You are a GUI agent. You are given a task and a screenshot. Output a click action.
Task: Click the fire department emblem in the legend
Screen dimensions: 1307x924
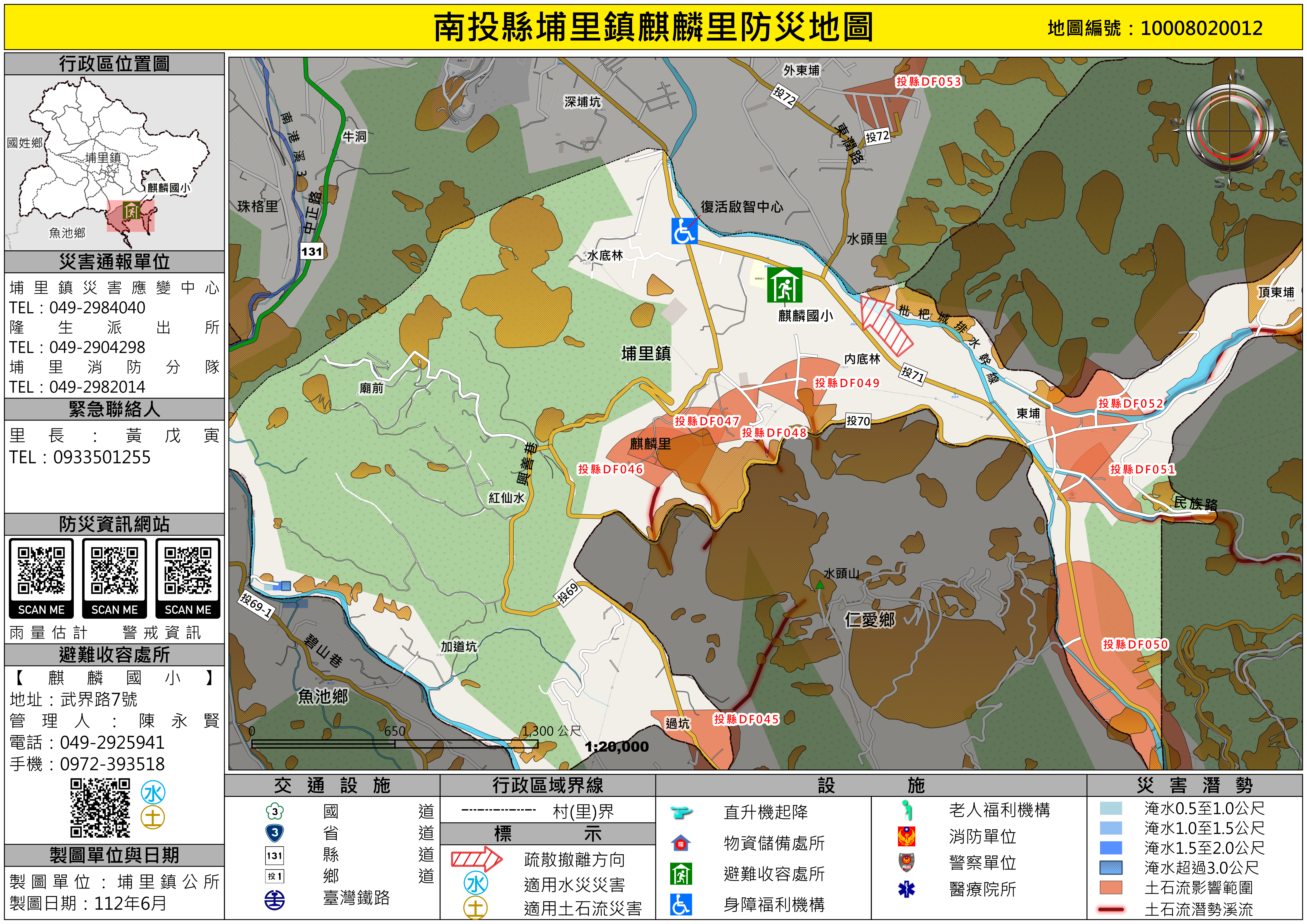pyautogui.click(x=906, y=836)
